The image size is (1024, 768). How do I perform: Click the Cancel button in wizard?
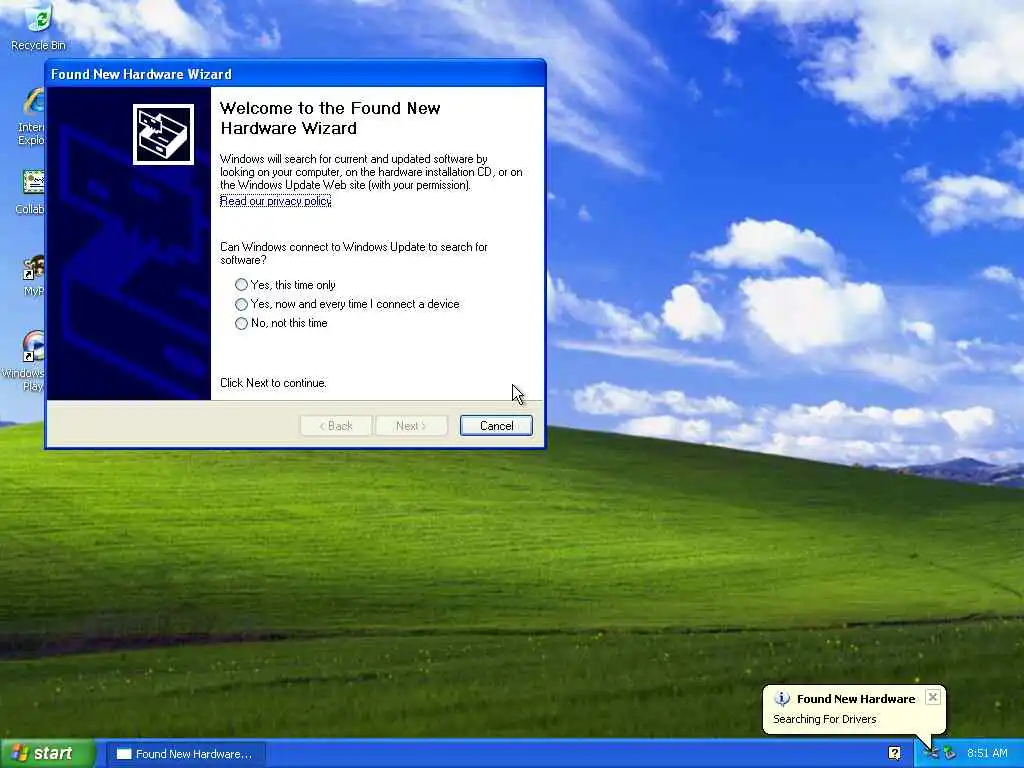coord(496,426)
